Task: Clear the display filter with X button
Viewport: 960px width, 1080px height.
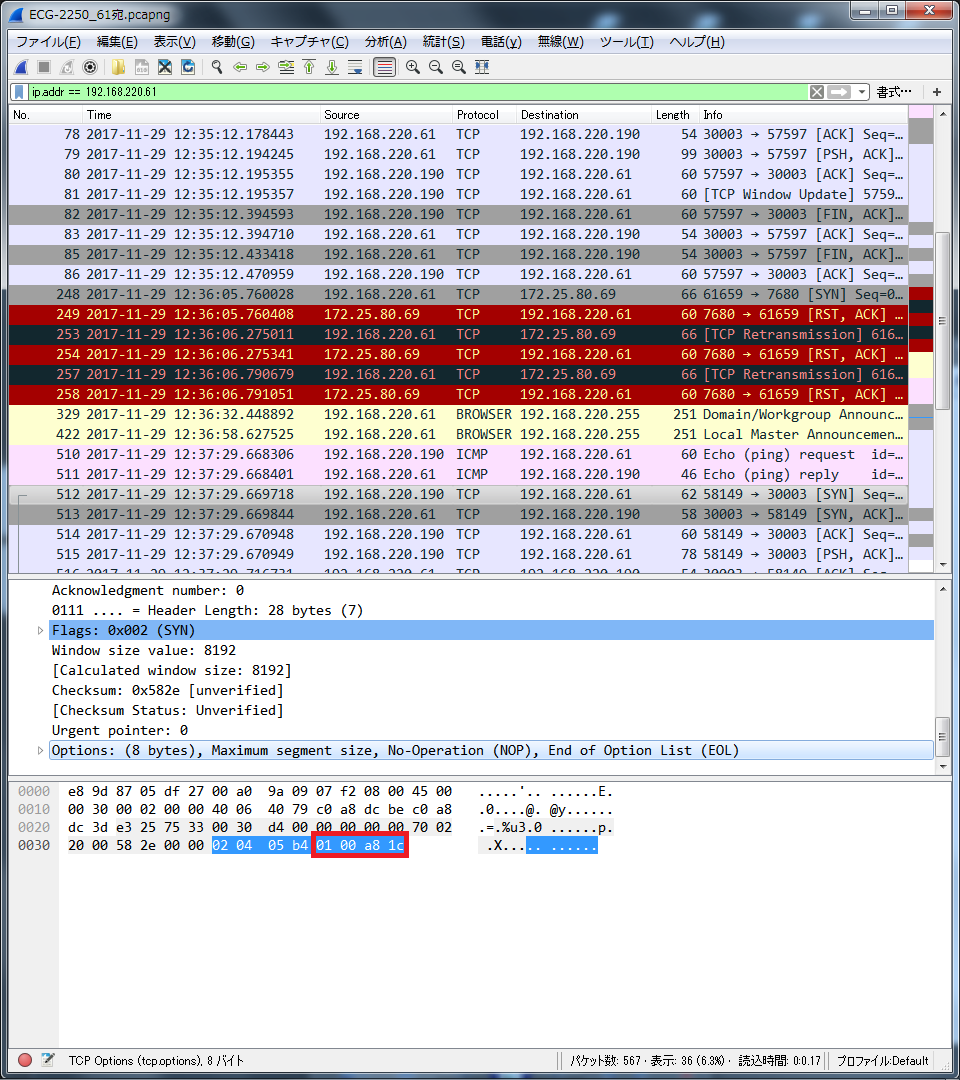Action: (x=817, y=92)
